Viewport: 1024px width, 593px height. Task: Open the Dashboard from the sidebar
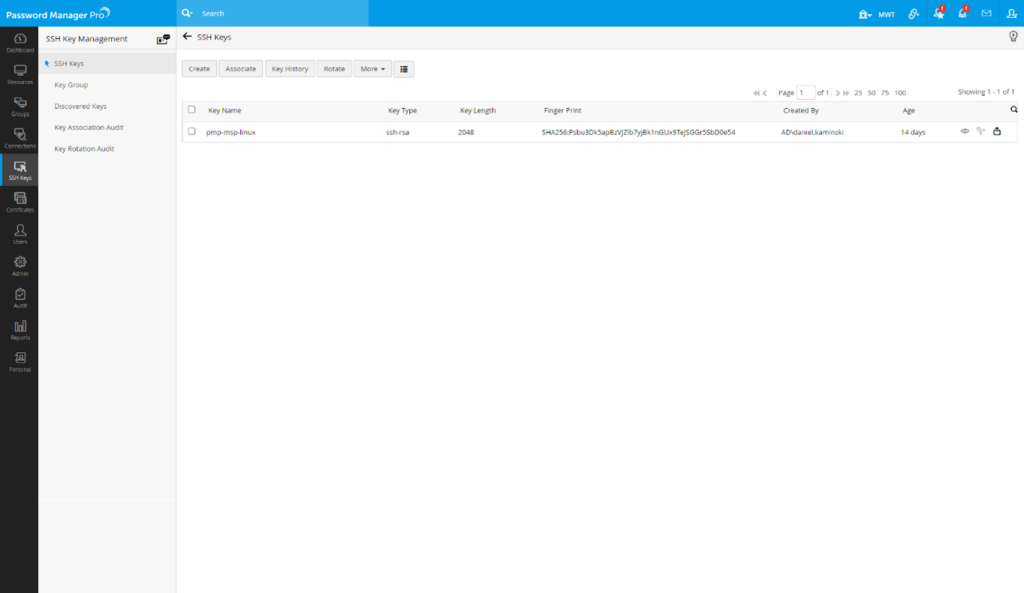19,43
